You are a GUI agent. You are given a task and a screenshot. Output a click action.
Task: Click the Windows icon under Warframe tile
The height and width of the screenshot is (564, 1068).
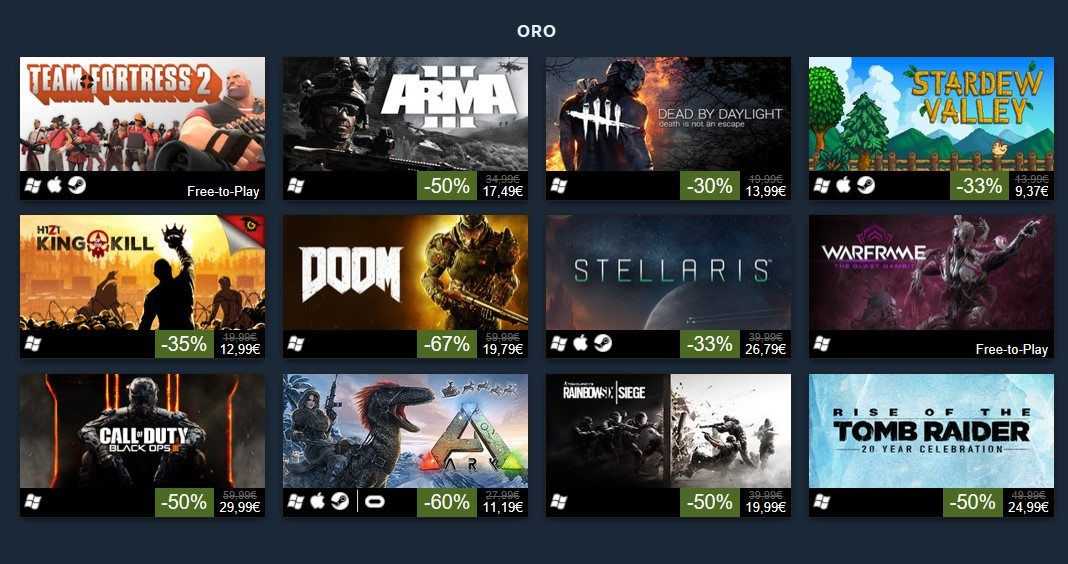[x=821, y=345]
